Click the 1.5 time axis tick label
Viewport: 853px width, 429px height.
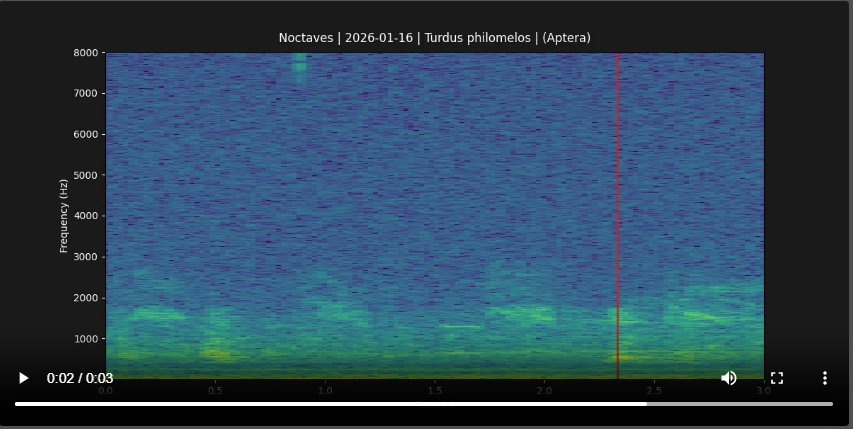coord(434,390)
